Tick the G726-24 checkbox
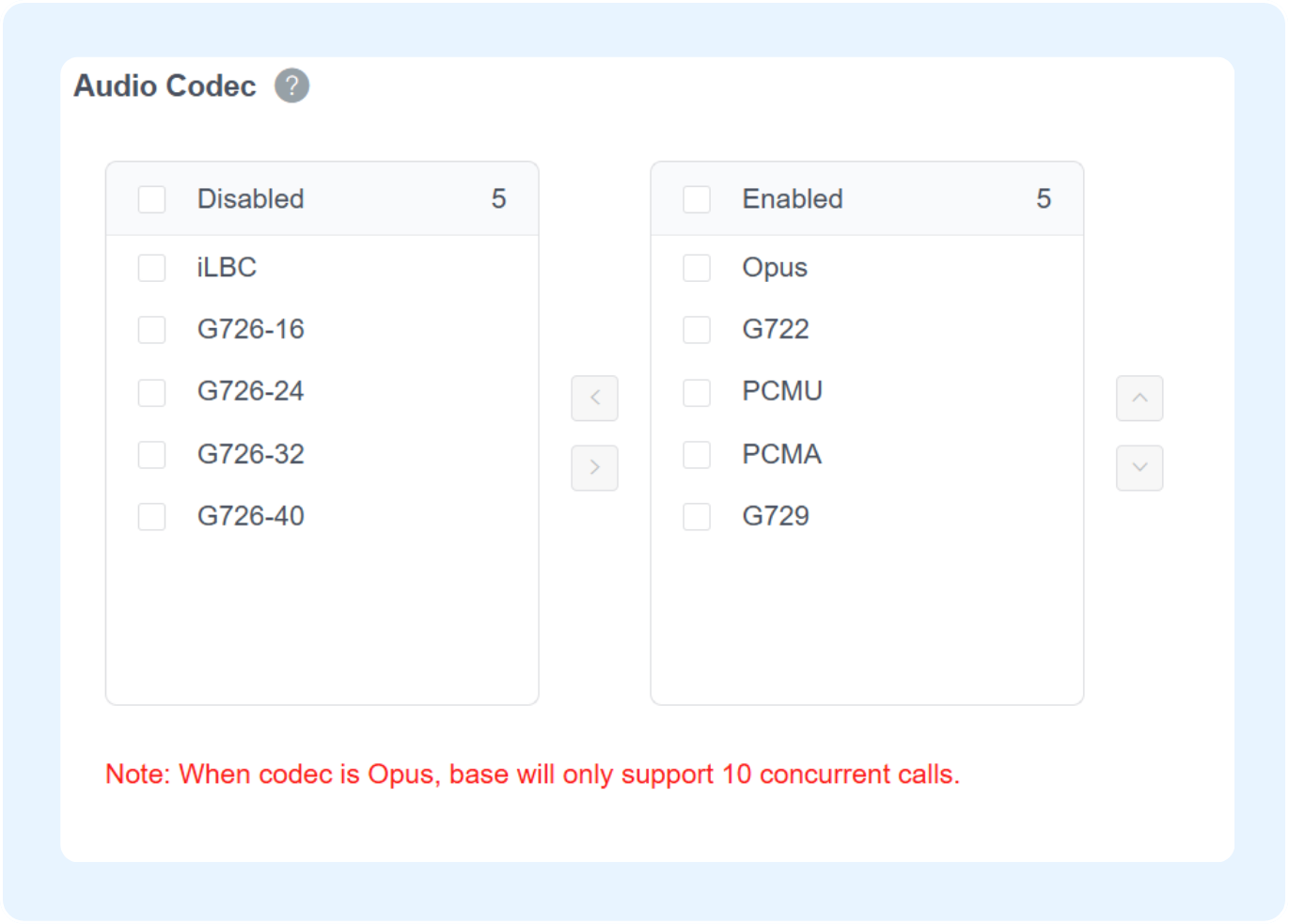The image size is (1289, 924). pyautogui.click(x=151, y=392)
